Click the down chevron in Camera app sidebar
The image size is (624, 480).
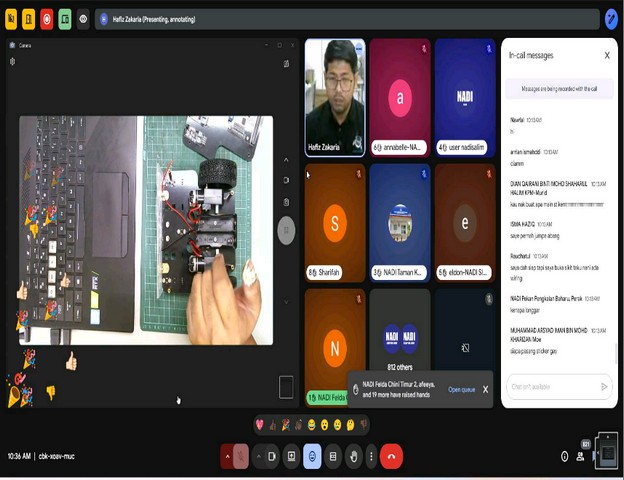tap(286, 301)
